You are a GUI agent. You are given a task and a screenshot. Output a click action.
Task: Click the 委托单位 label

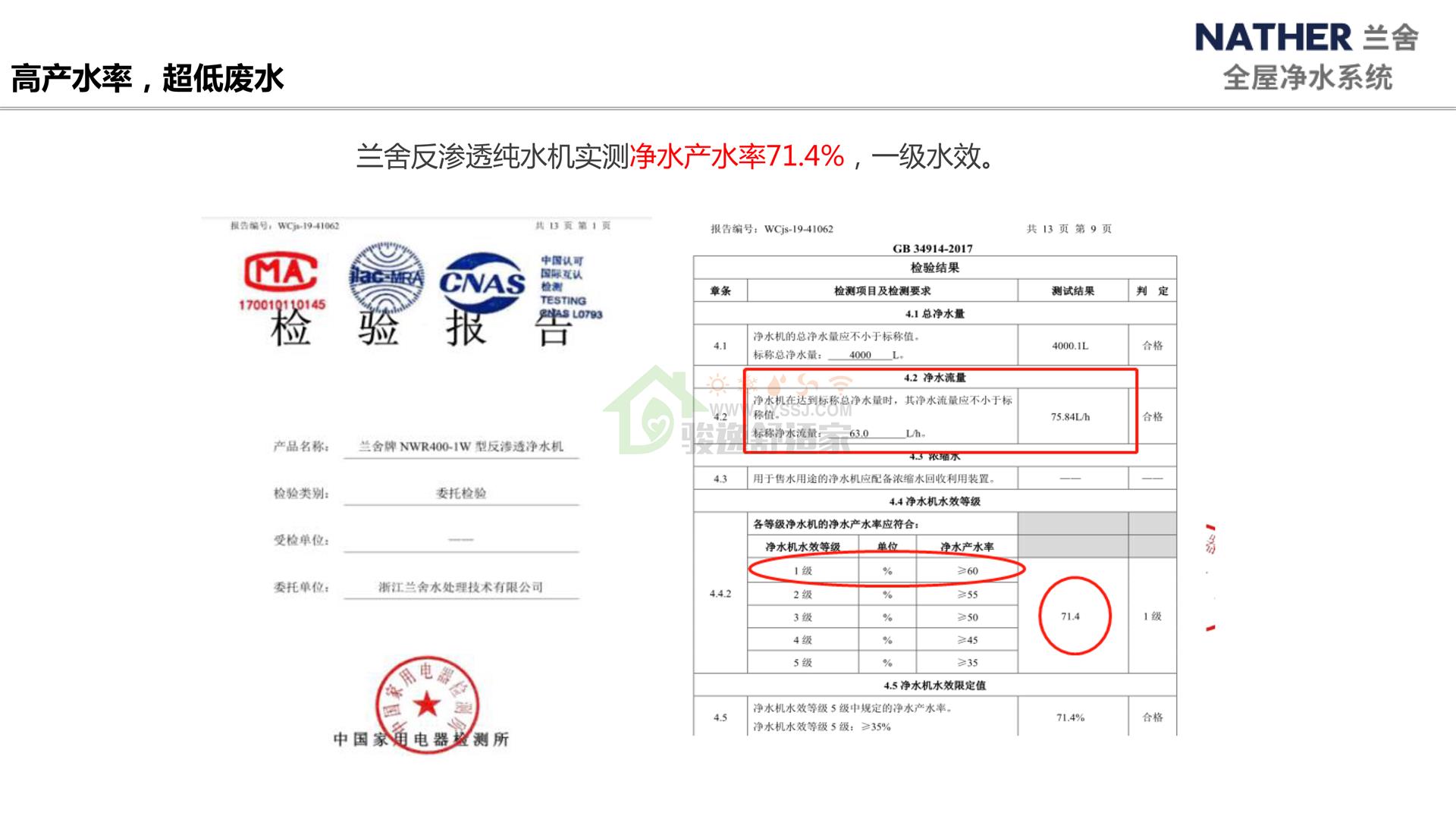coord(301,587)
